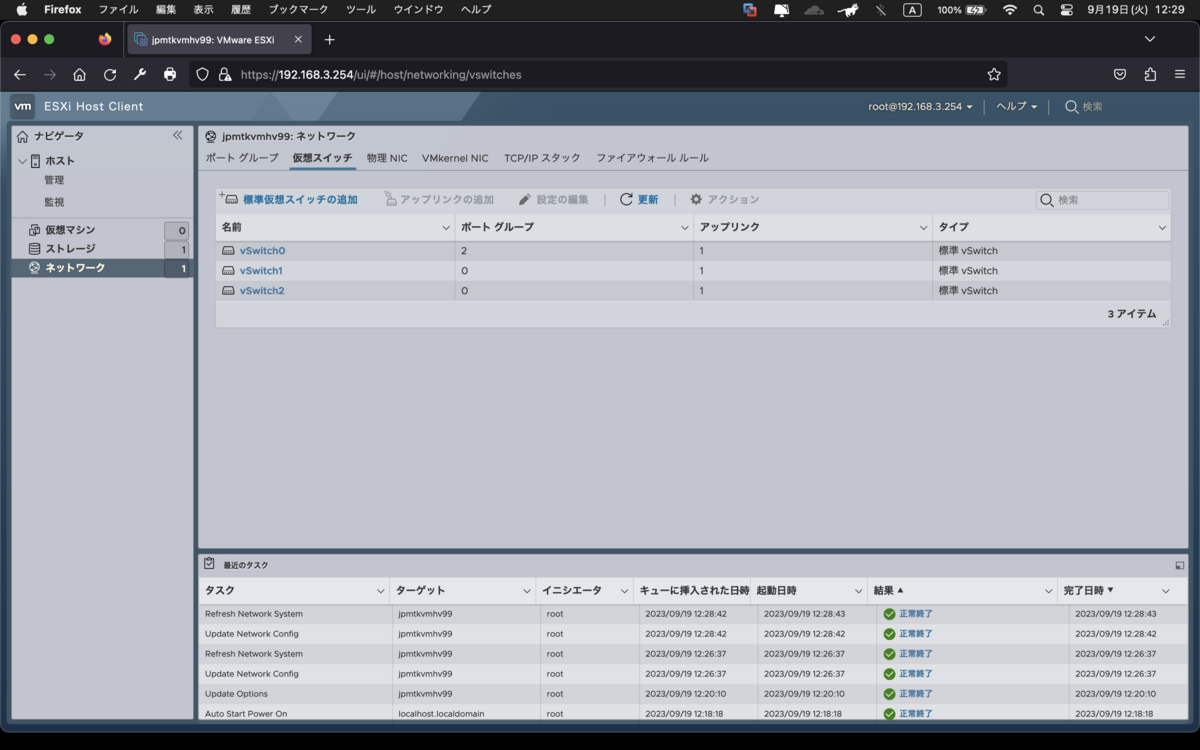Collapse the ホスト tree node

point(22,161)
